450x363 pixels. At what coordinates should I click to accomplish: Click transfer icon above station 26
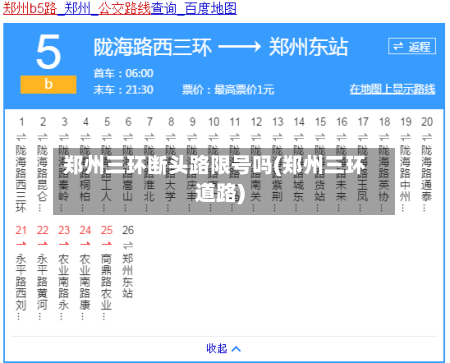pyautogui.click(x=128, y=246)
